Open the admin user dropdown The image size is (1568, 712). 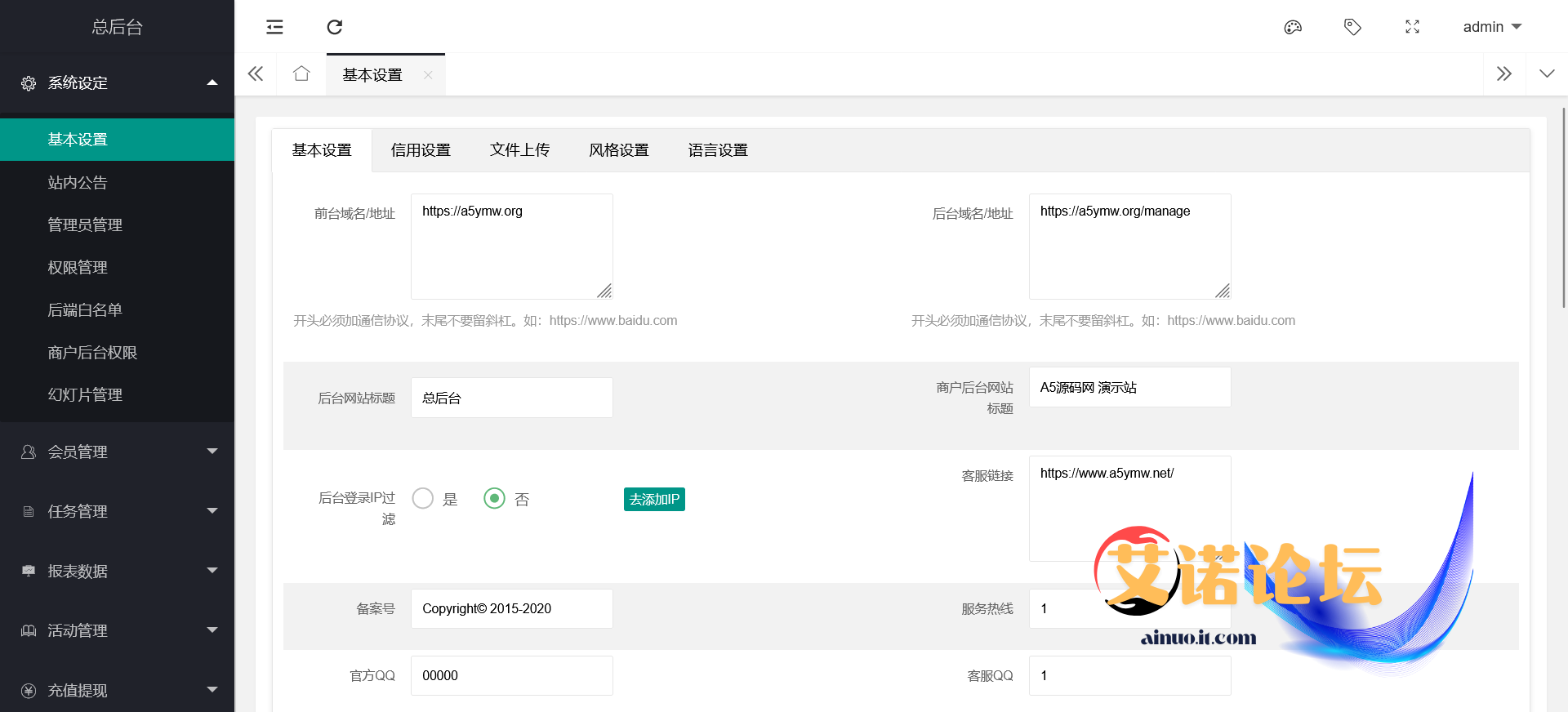point(1492,27)
